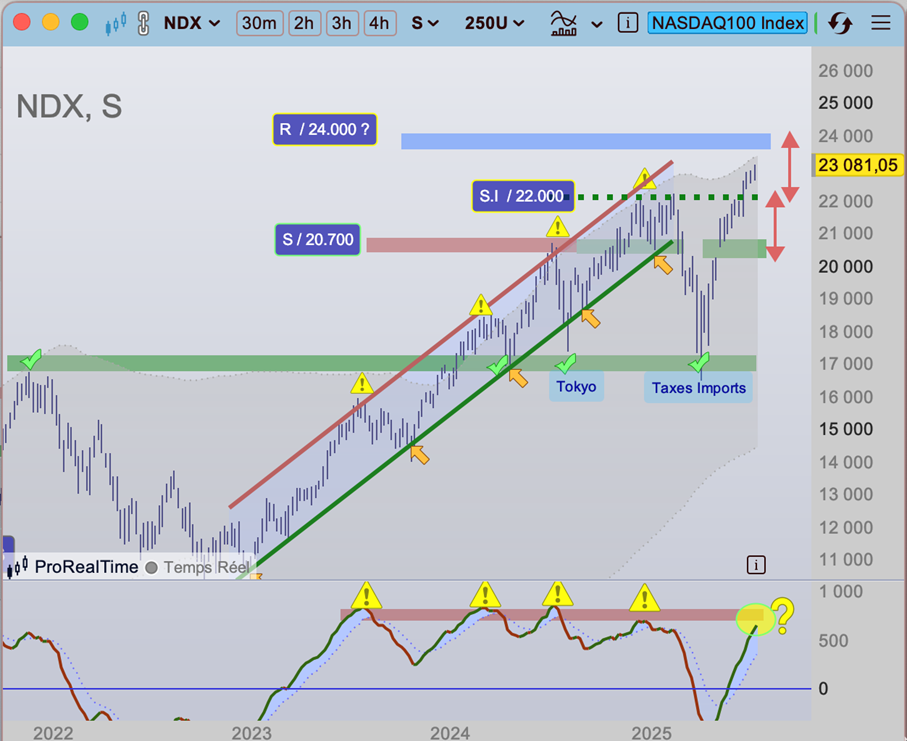The image size is (907, 741).
Task: Open the 250U units dropdown
Action: click(495, 23)
